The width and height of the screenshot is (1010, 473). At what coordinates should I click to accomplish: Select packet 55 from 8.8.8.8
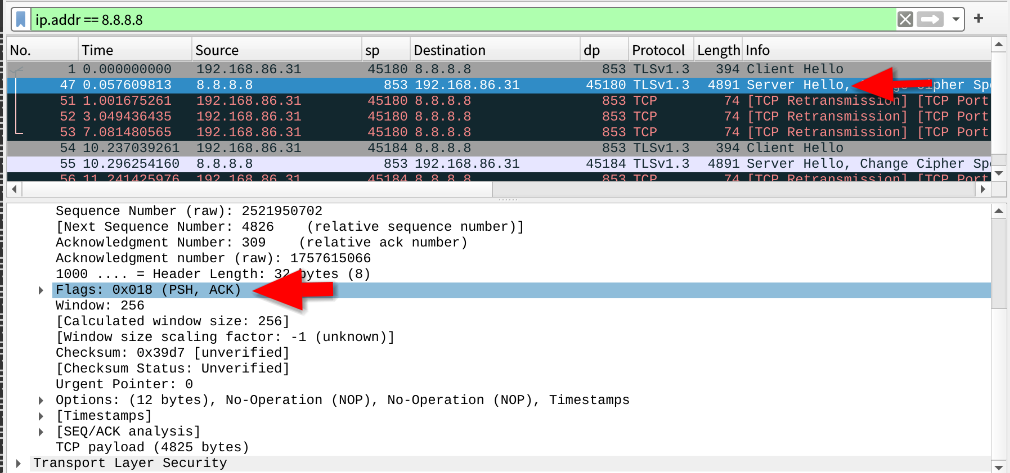499,164
